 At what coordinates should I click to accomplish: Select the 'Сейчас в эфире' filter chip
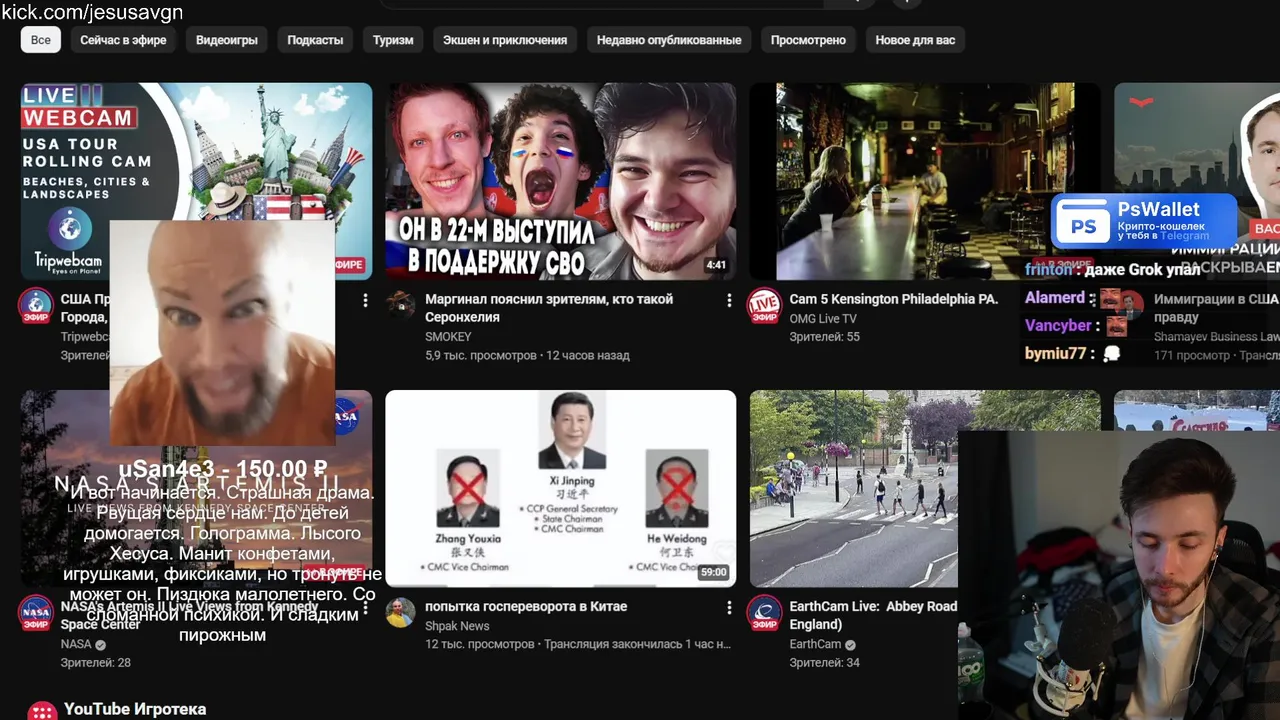[123, 40]
